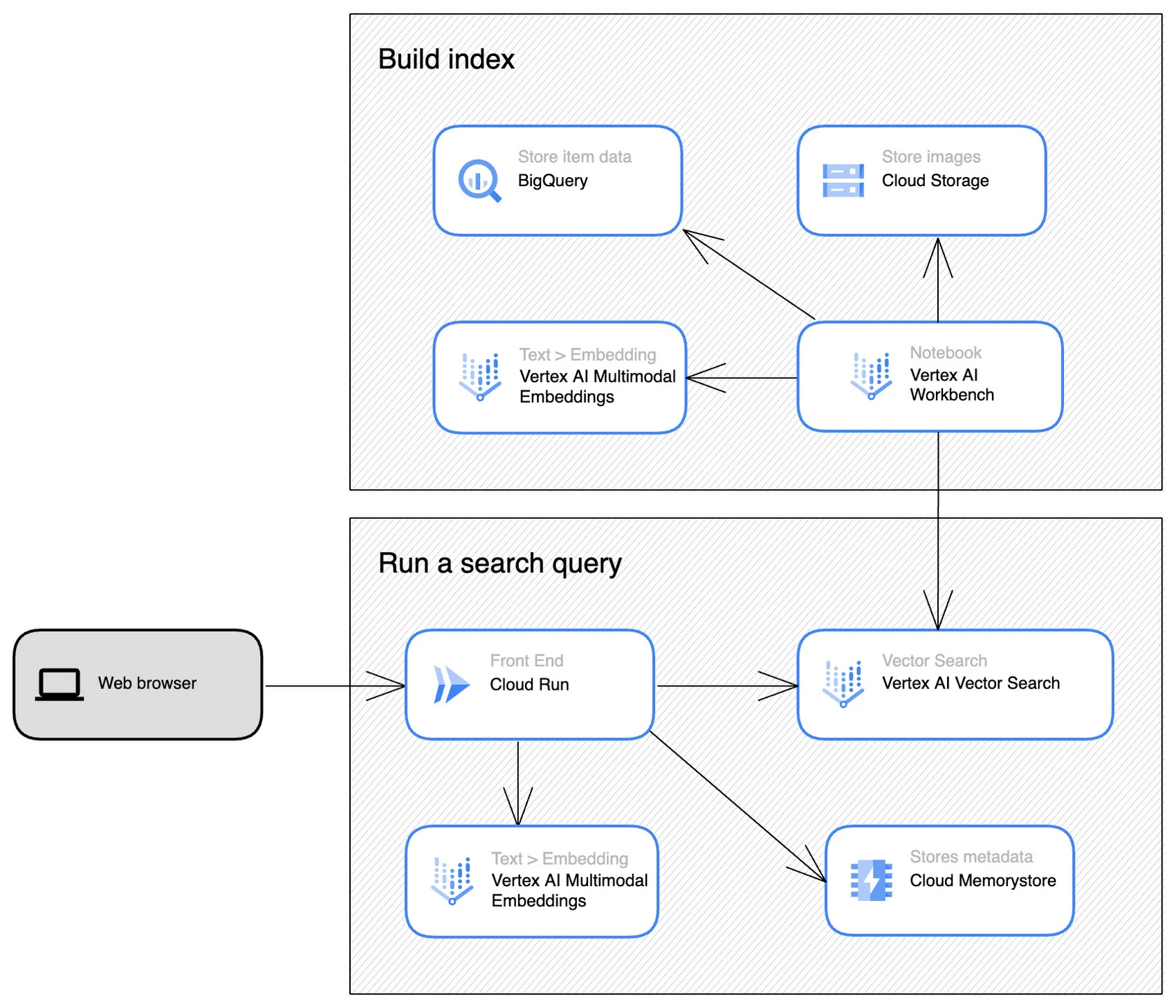The height and width of the screenshot is (1008, 1176).
Task: Click the Vertex AI Workbench icon
Action: [870, 376]
